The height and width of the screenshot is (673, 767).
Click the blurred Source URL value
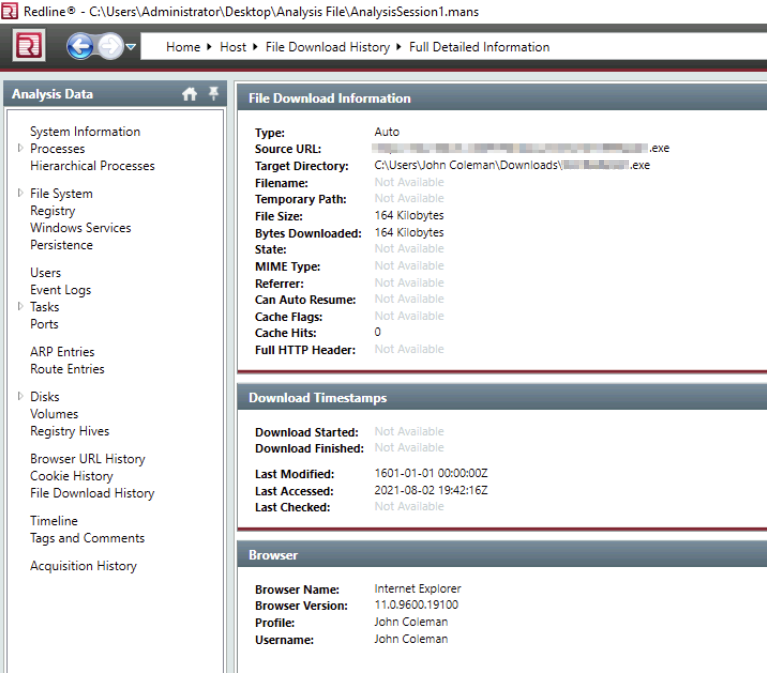click(x=521, y=148)
